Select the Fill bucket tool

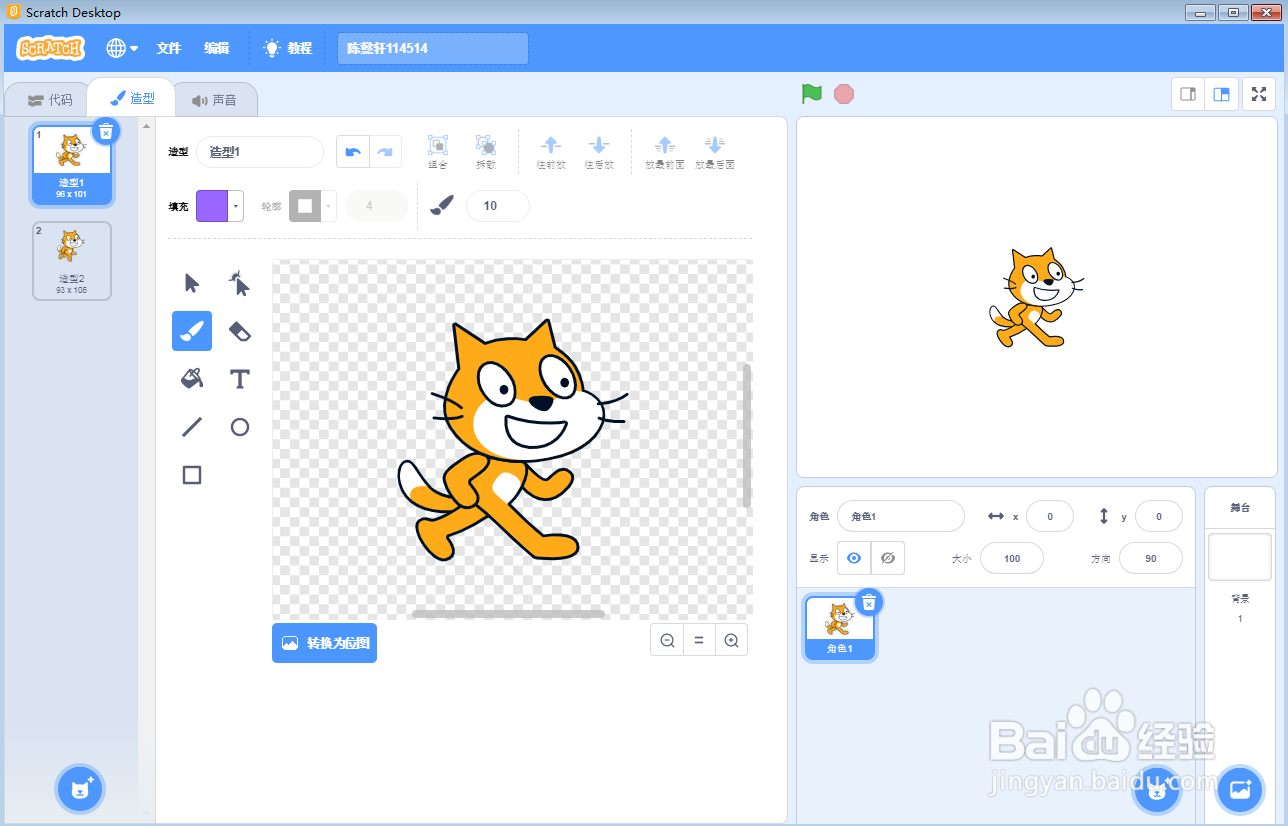(x=192, y=379)
